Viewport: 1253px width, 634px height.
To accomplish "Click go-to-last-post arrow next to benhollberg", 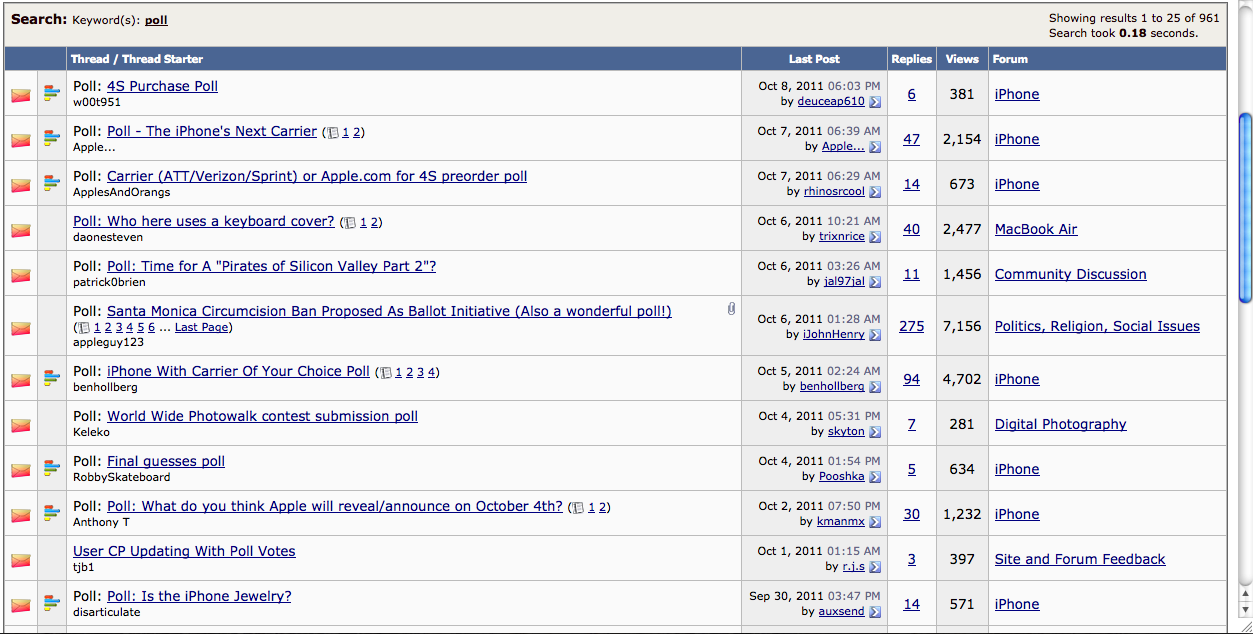I will pos(875,387).
